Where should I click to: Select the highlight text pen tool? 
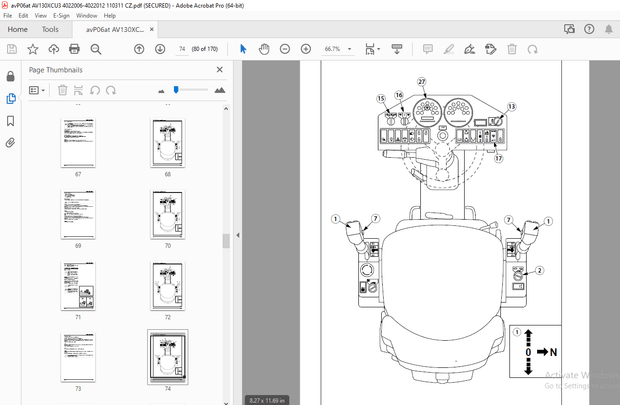click(x=449, y=49)
